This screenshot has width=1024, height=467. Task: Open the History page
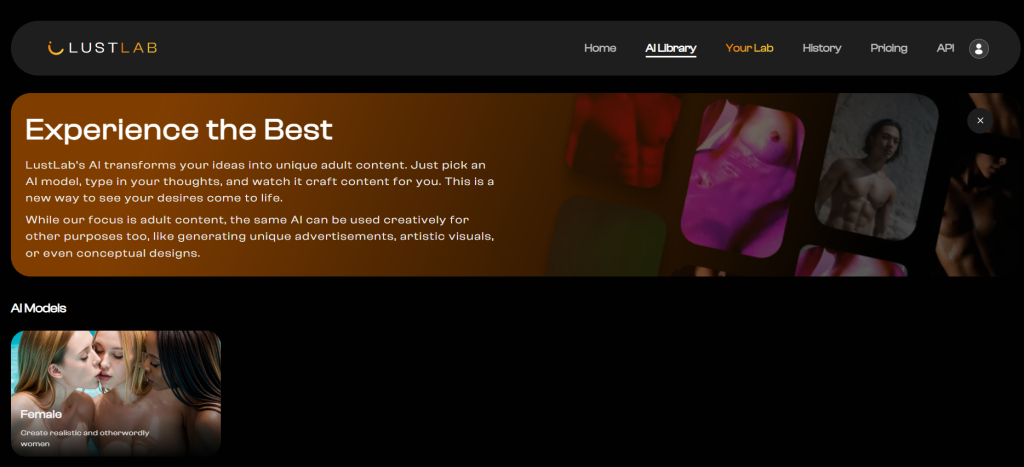822,48
